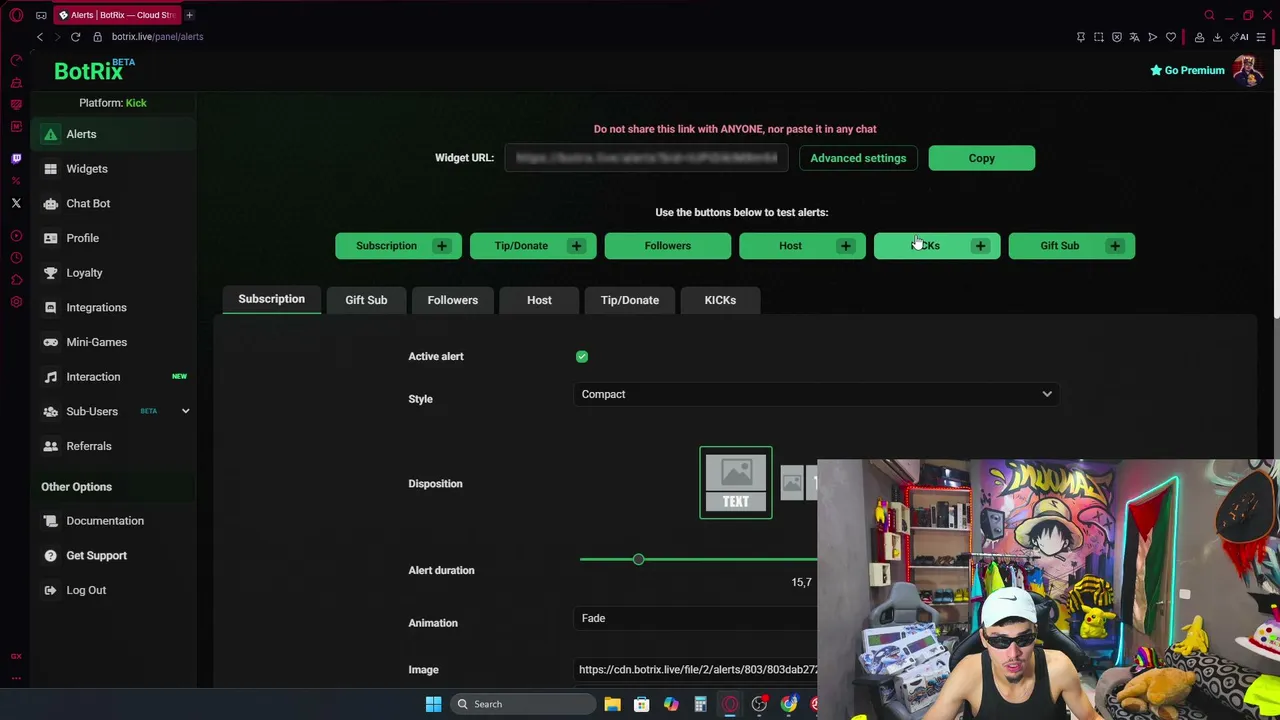Click the Get Support question mark icon
1280x720 pixels.
coord(50,555)
